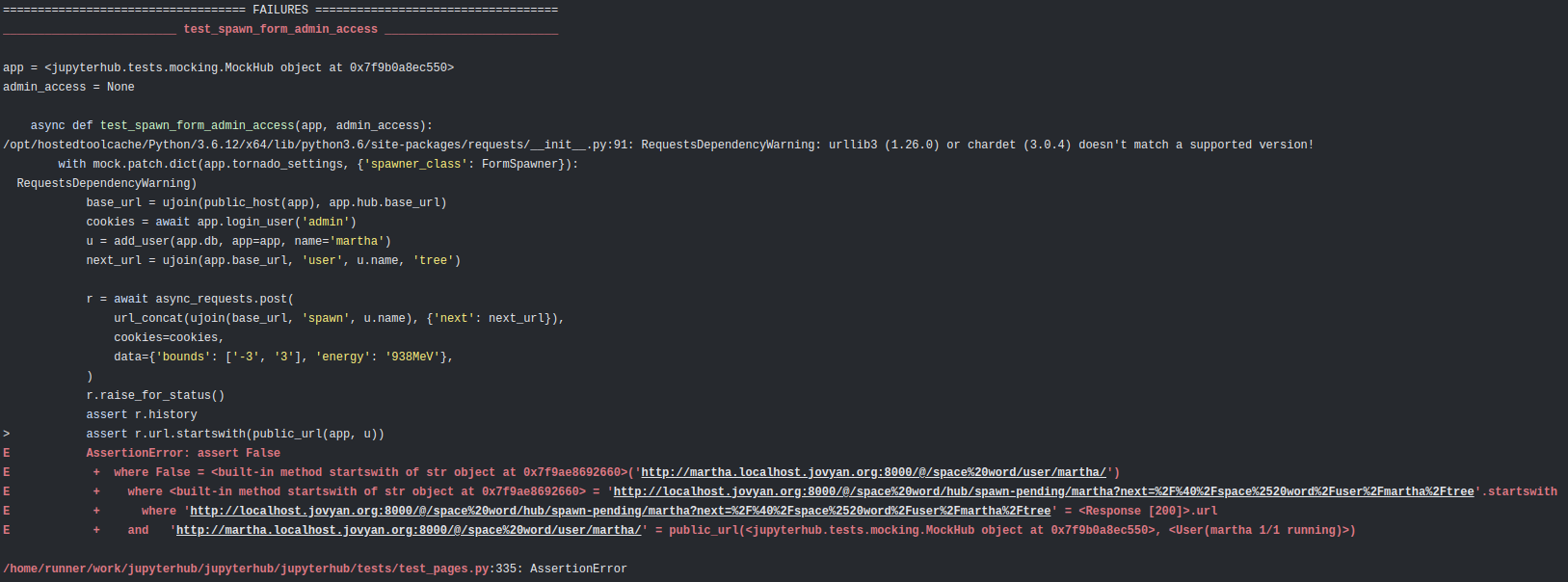This screenshot has height=582, width=1568.
Task: Click the "data={'bounds':" argument line
Action: click(x=283, y=357)
